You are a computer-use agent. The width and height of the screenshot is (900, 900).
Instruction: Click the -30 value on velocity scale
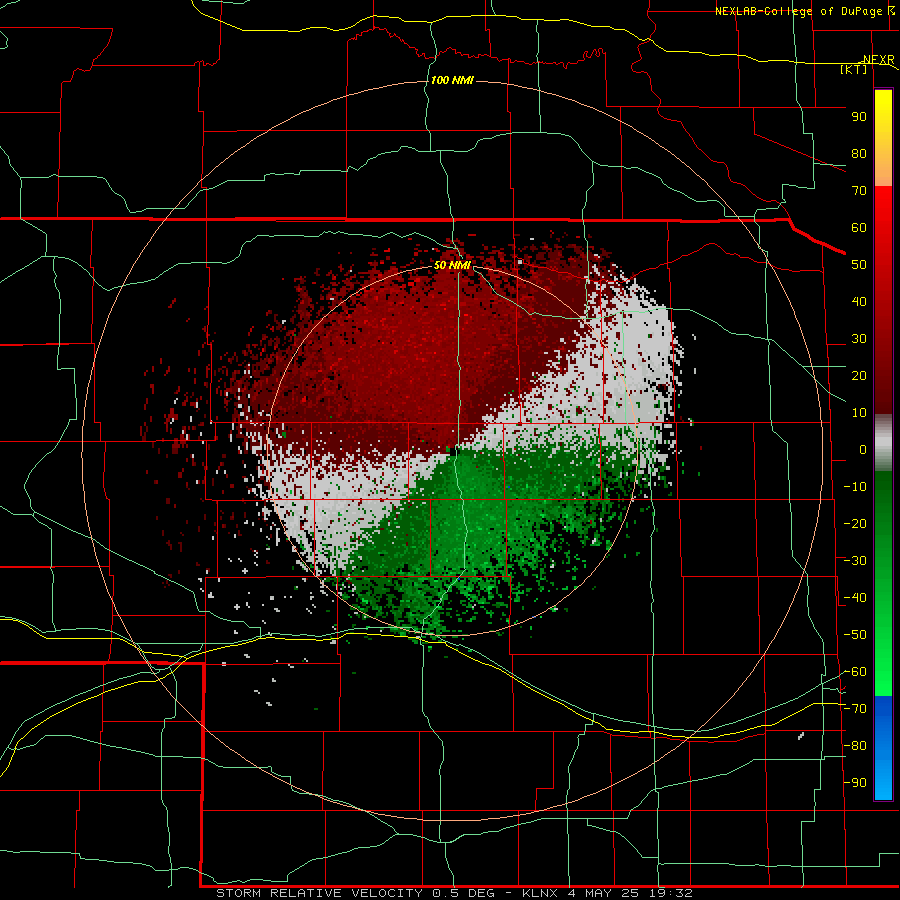point(855,560)
